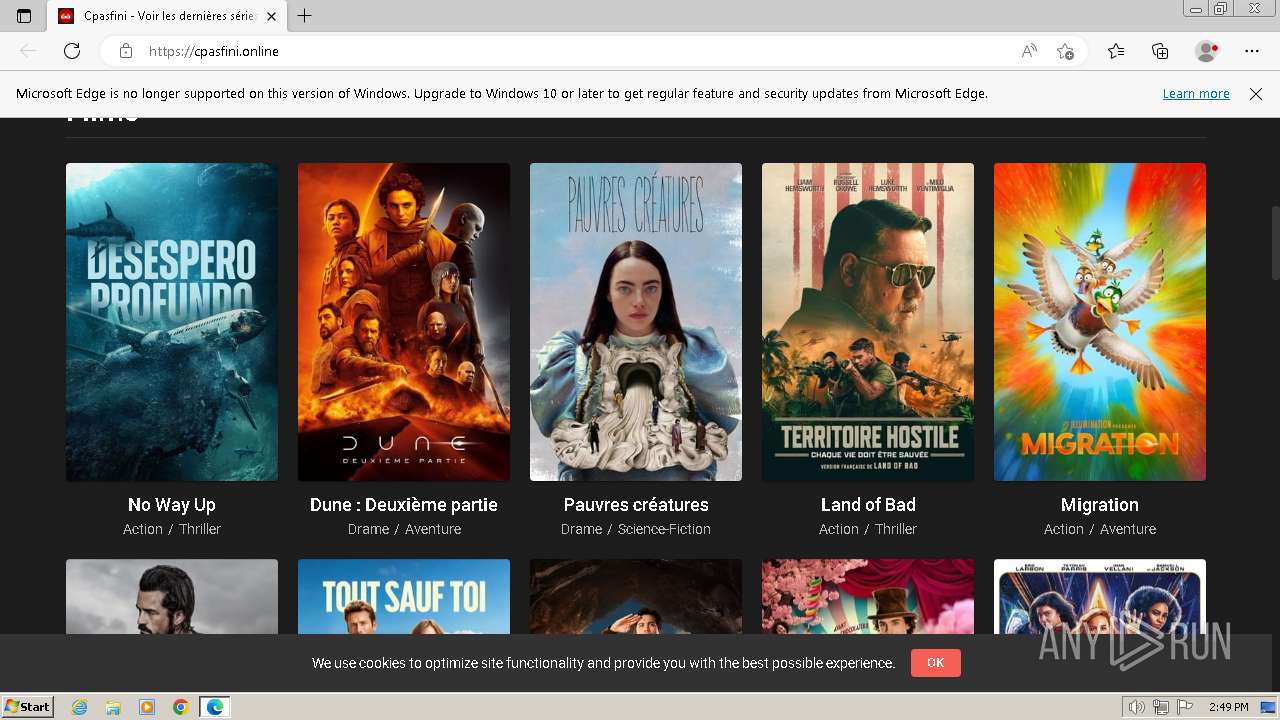Open a new browser tab
The width and height of the screenshot is (1280, 720).
305,16
